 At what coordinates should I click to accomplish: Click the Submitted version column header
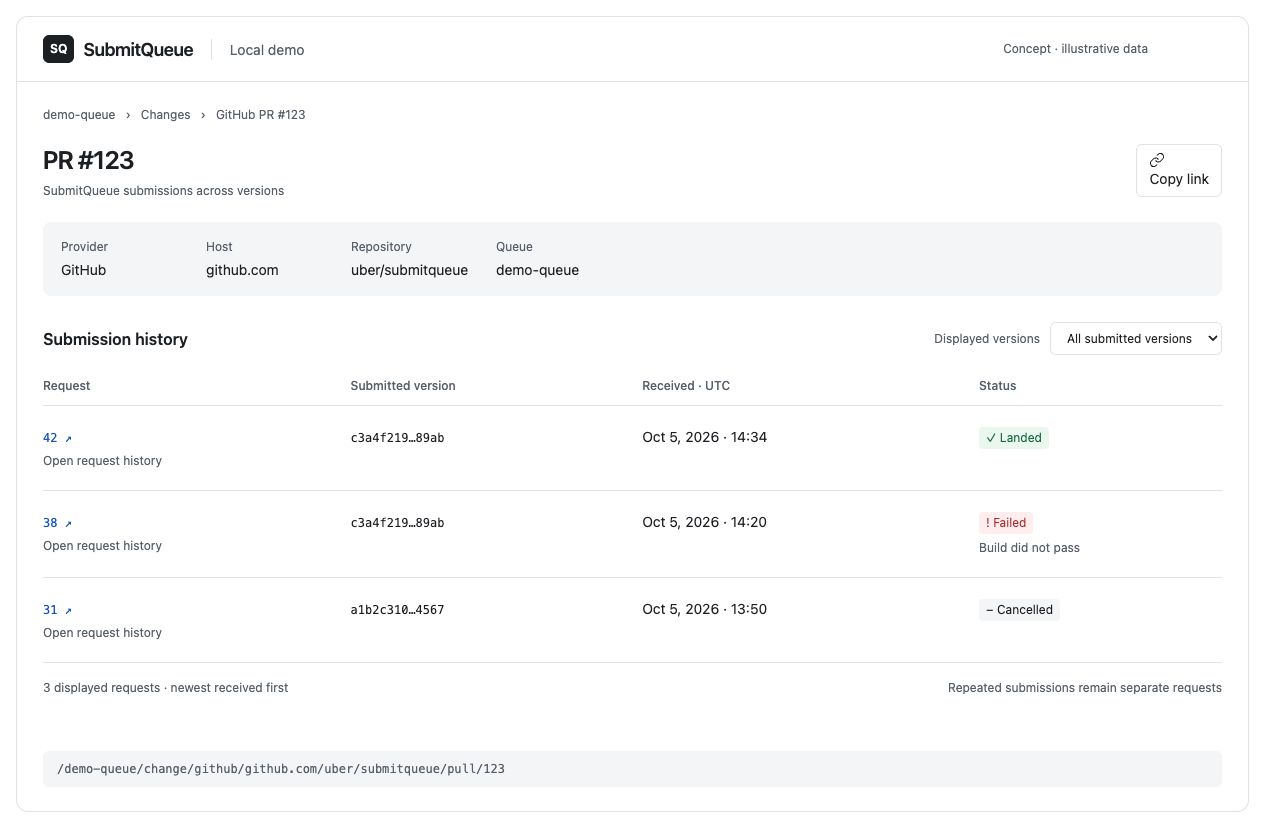[403, 386]
